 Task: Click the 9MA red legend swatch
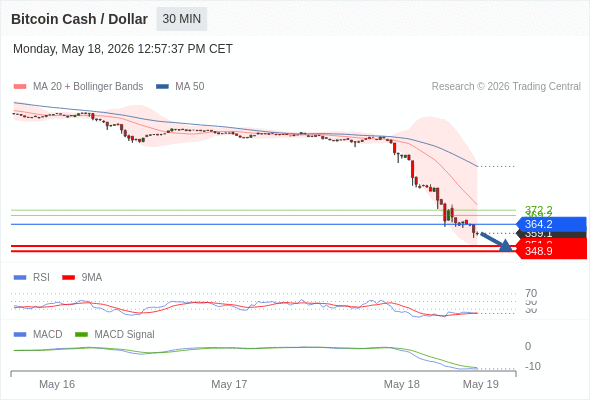[68, 278]
